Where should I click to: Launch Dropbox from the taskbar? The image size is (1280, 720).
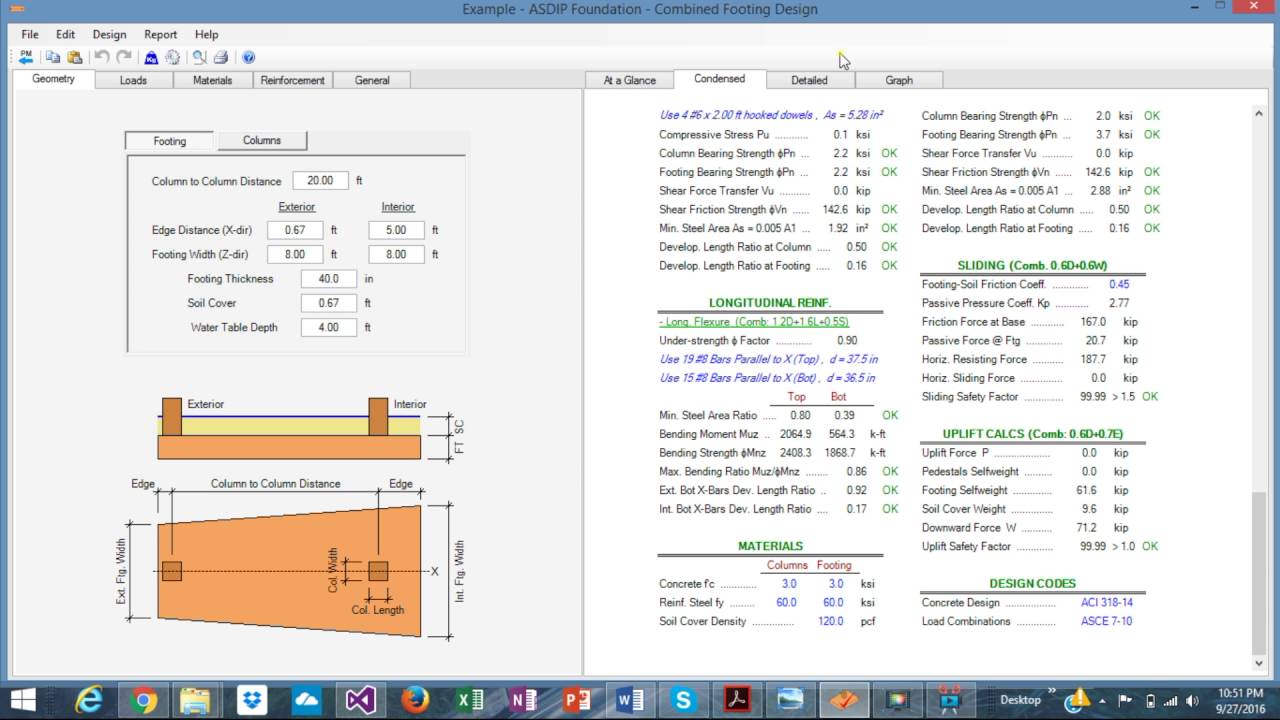tap(251, 700)
